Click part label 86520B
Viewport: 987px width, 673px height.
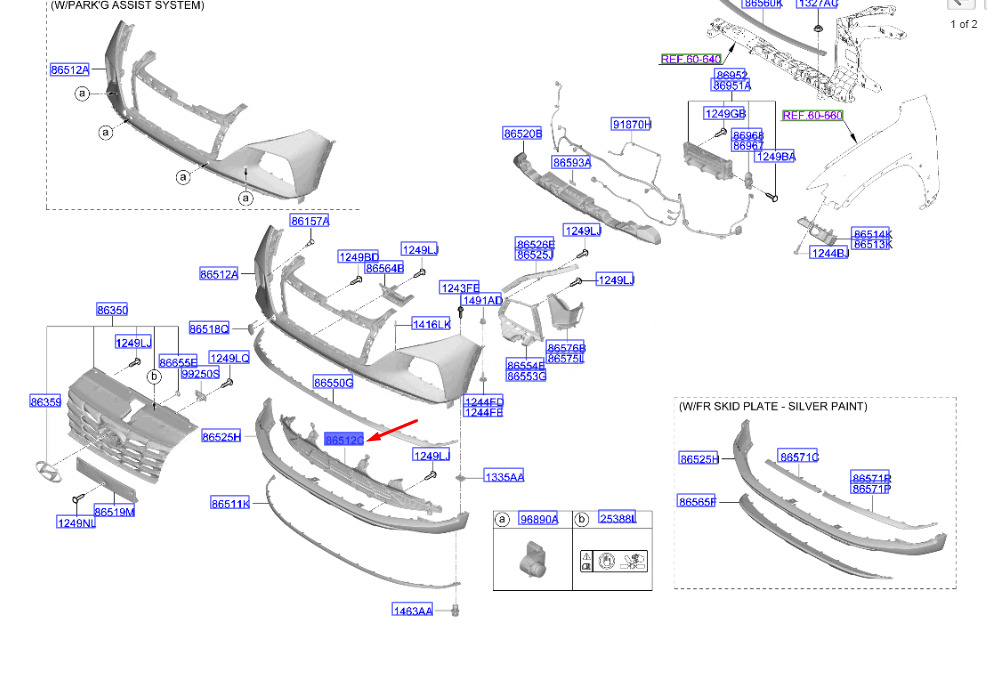[x=522, y=133]
